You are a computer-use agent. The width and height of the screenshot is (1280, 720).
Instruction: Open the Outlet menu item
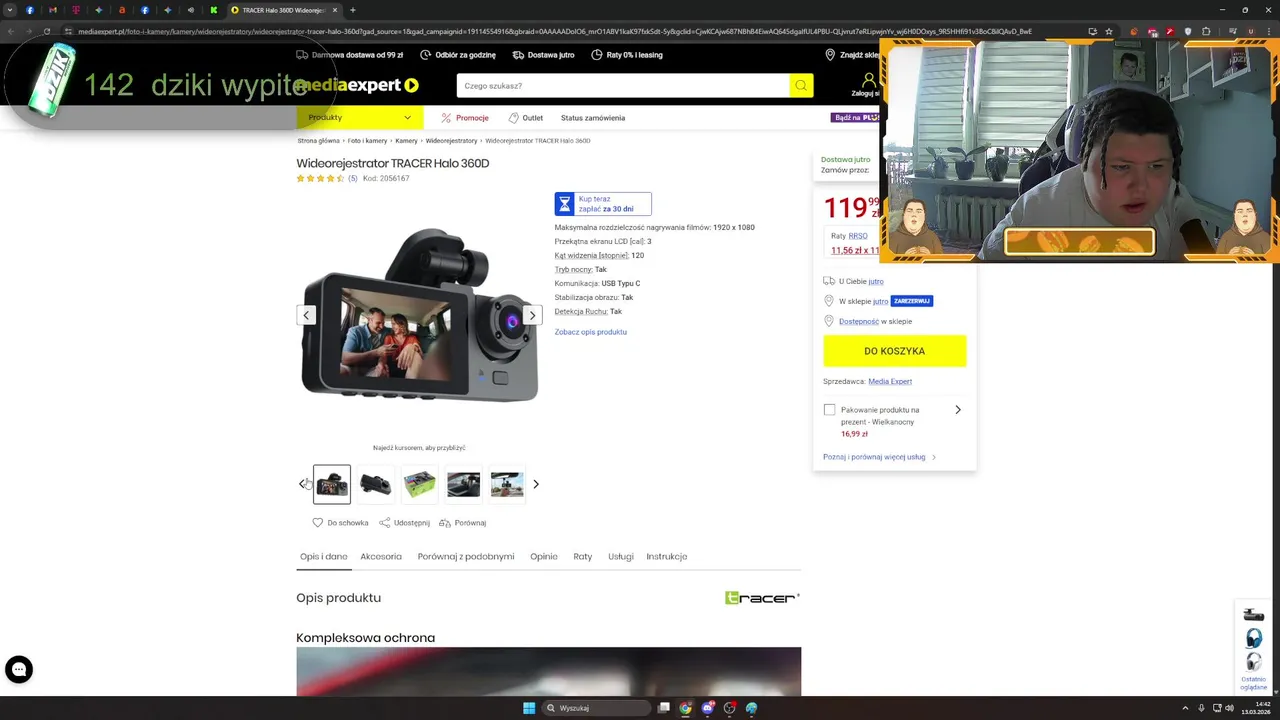pyautogui.click(x=525, y=118)
